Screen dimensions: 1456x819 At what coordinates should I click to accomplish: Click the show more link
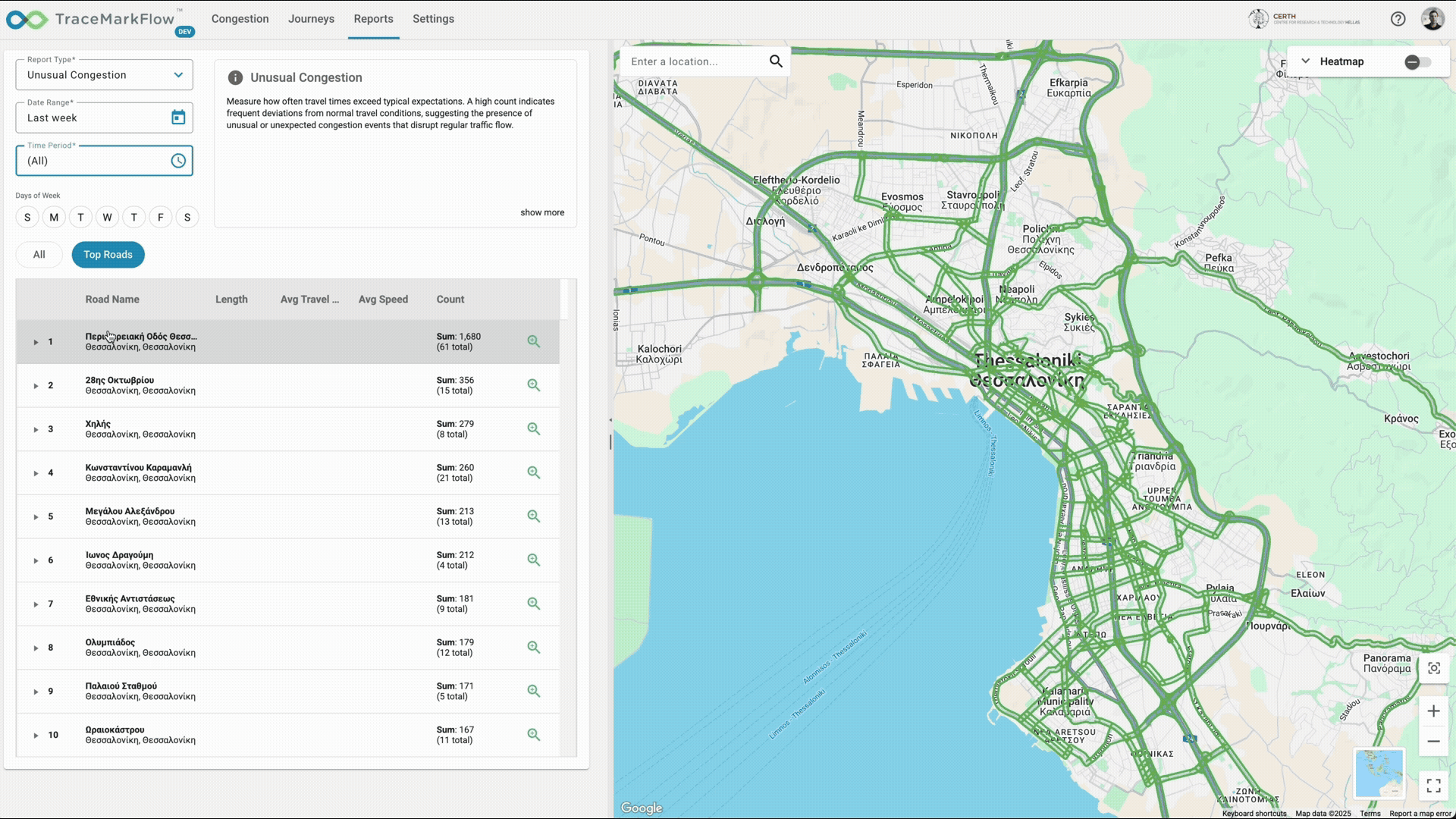pos(541,212)
